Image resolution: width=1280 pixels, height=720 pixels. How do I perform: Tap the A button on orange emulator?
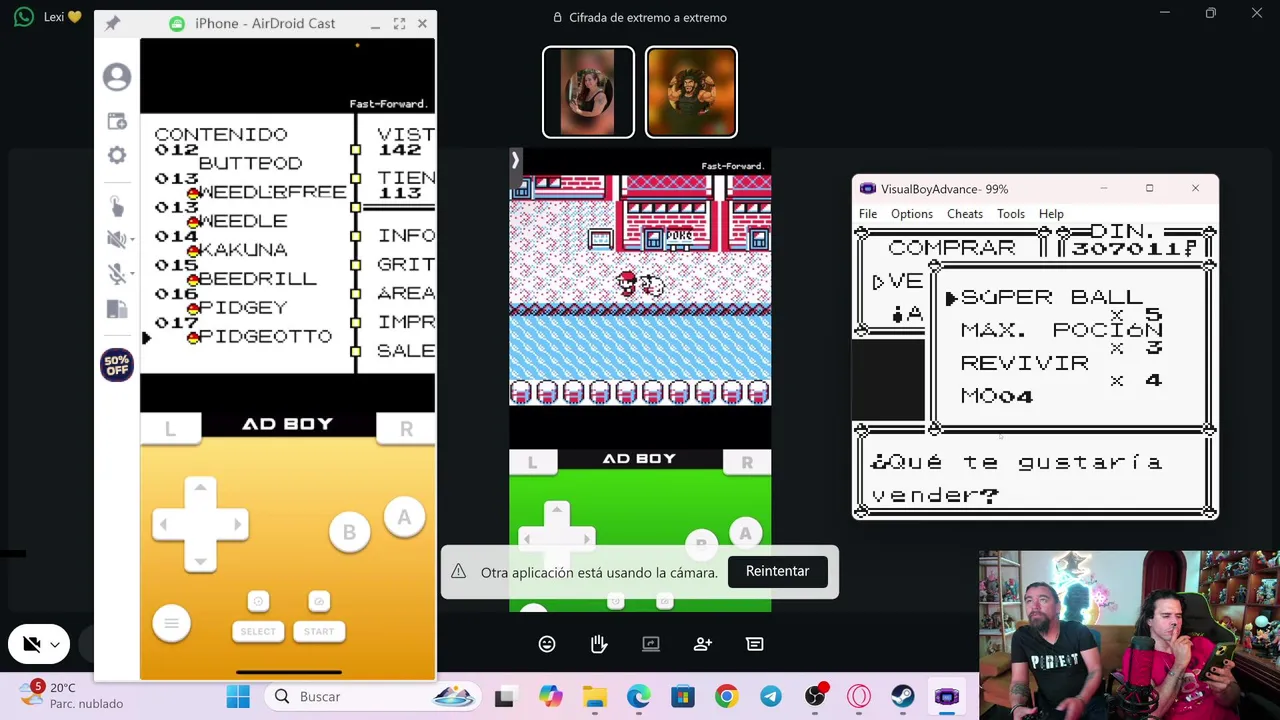coord(404,518)
